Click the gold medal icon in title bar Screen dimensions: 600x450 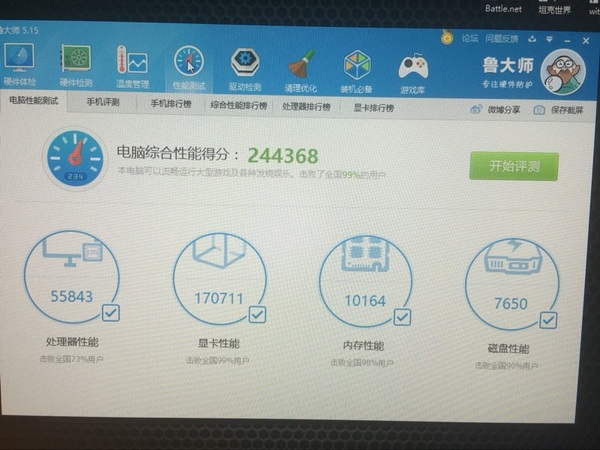(x=447, y=37)
